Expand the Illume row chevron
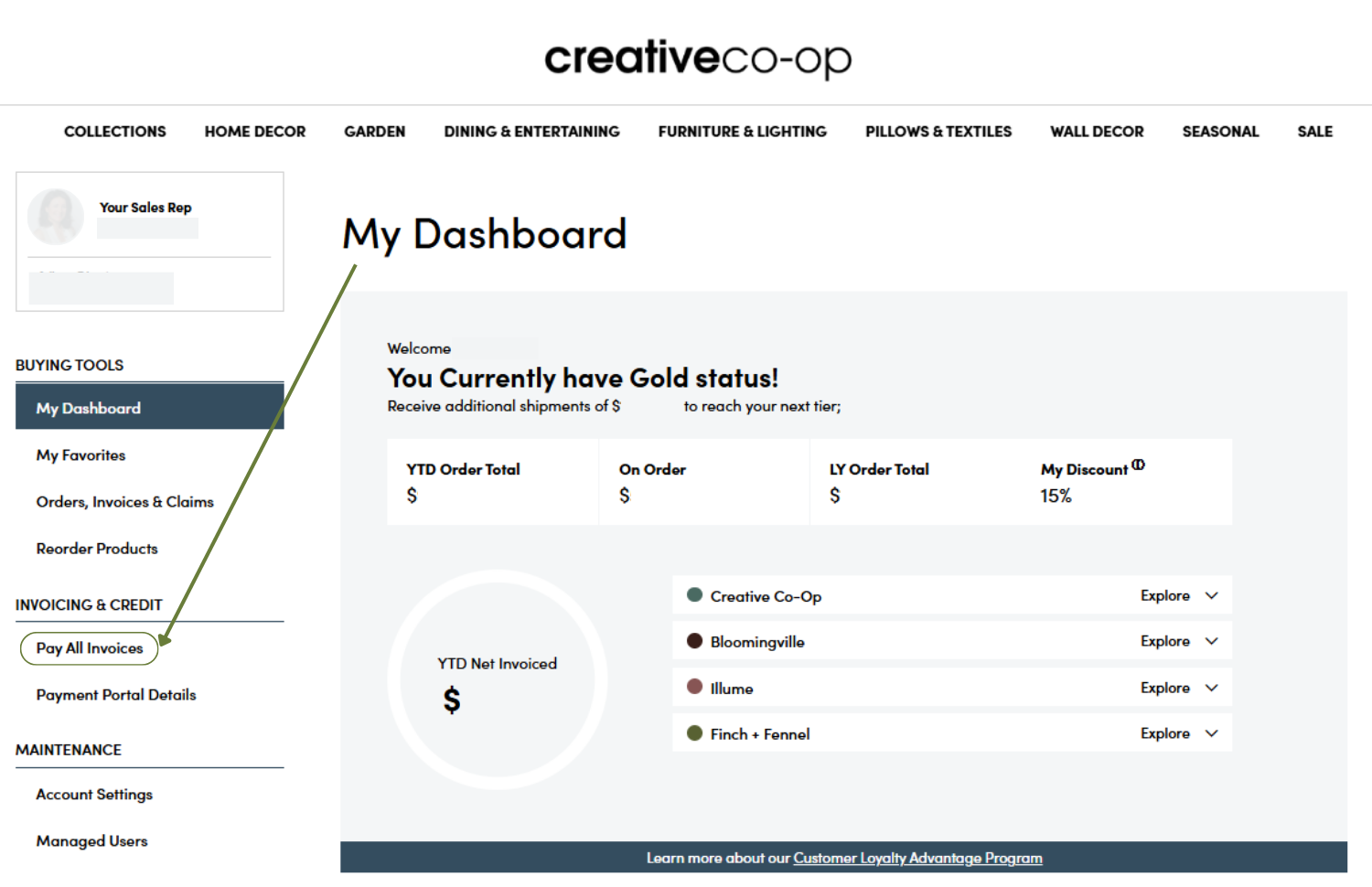This screenshot has height=887, width=1372. click(1212, 688)
